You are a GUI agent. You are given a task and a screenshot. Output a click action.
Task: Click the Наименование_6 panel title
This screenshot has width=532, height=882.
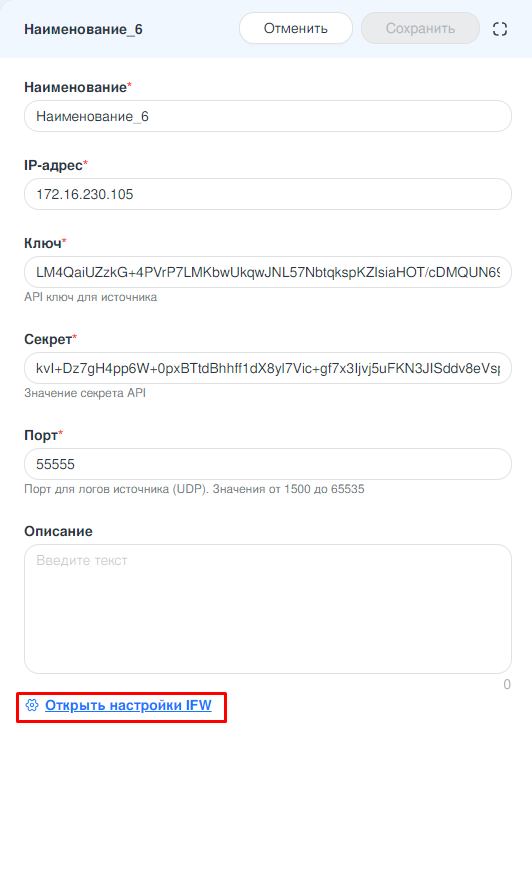click(x=83, y=29)
